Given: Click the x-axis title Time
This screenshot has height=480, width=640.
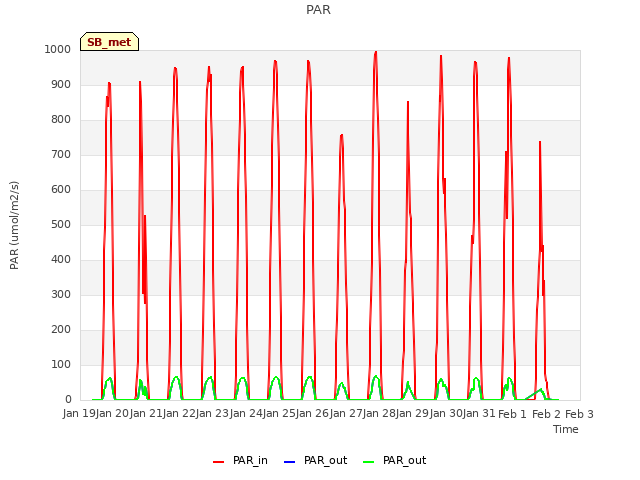Looking at the screenshot, I should pos(566,429).
